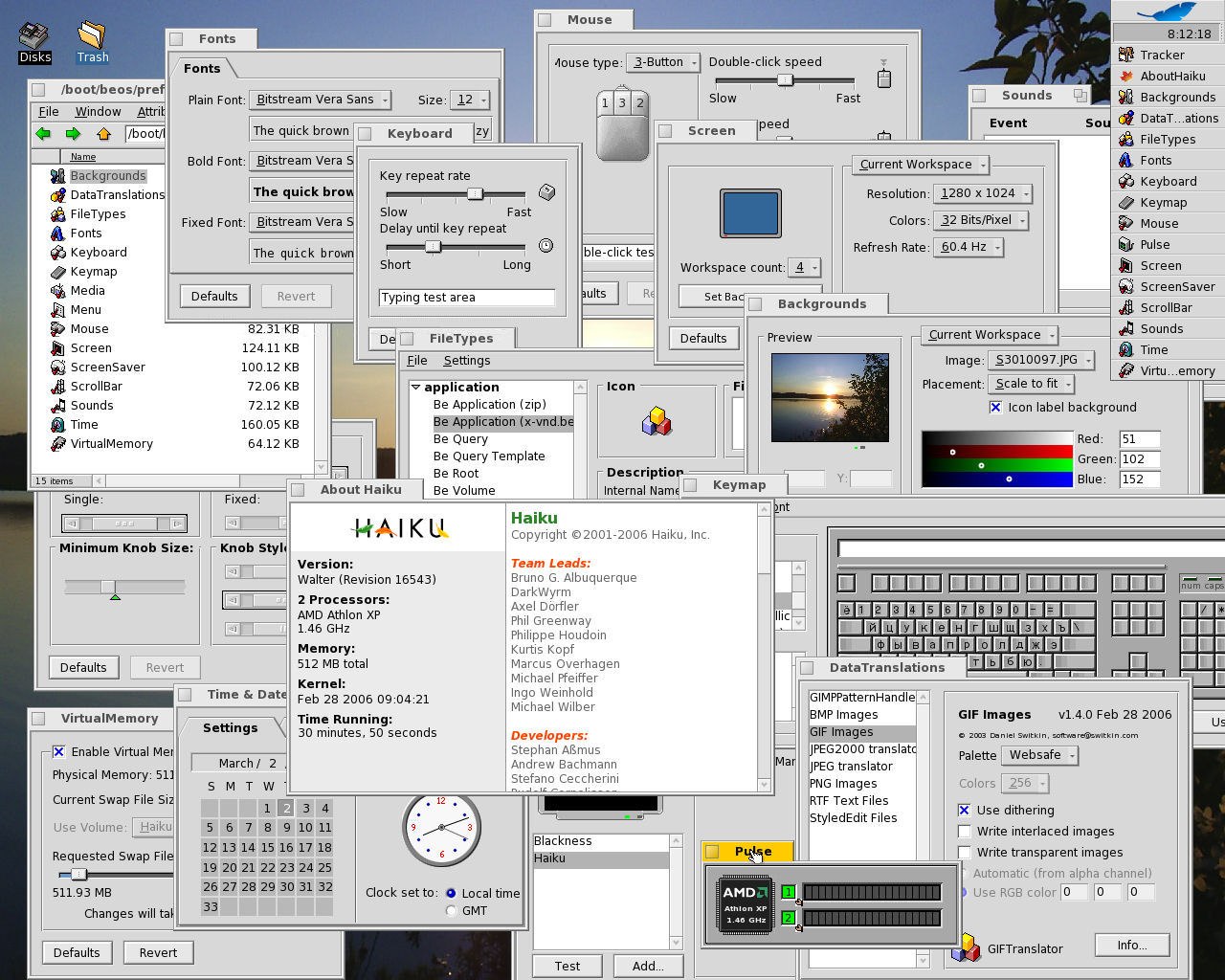The image size is (1225, 980).
Task: Click the monitor preview in Screen window
Action: tap(750, 212)
